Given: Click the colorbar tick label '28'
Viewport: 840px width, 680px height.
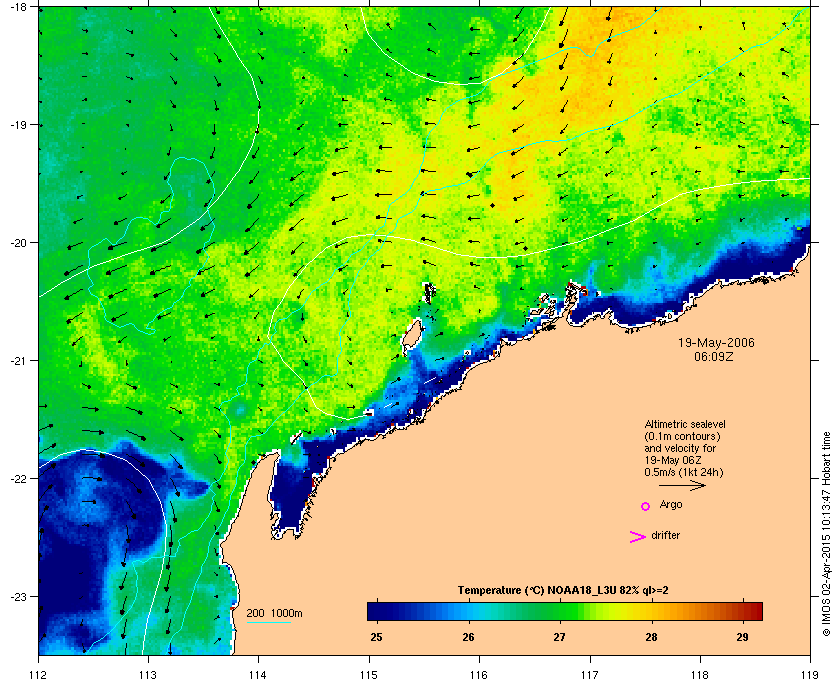Looking at the screenshot, I should pyautogui.click(x=651, y=637).
